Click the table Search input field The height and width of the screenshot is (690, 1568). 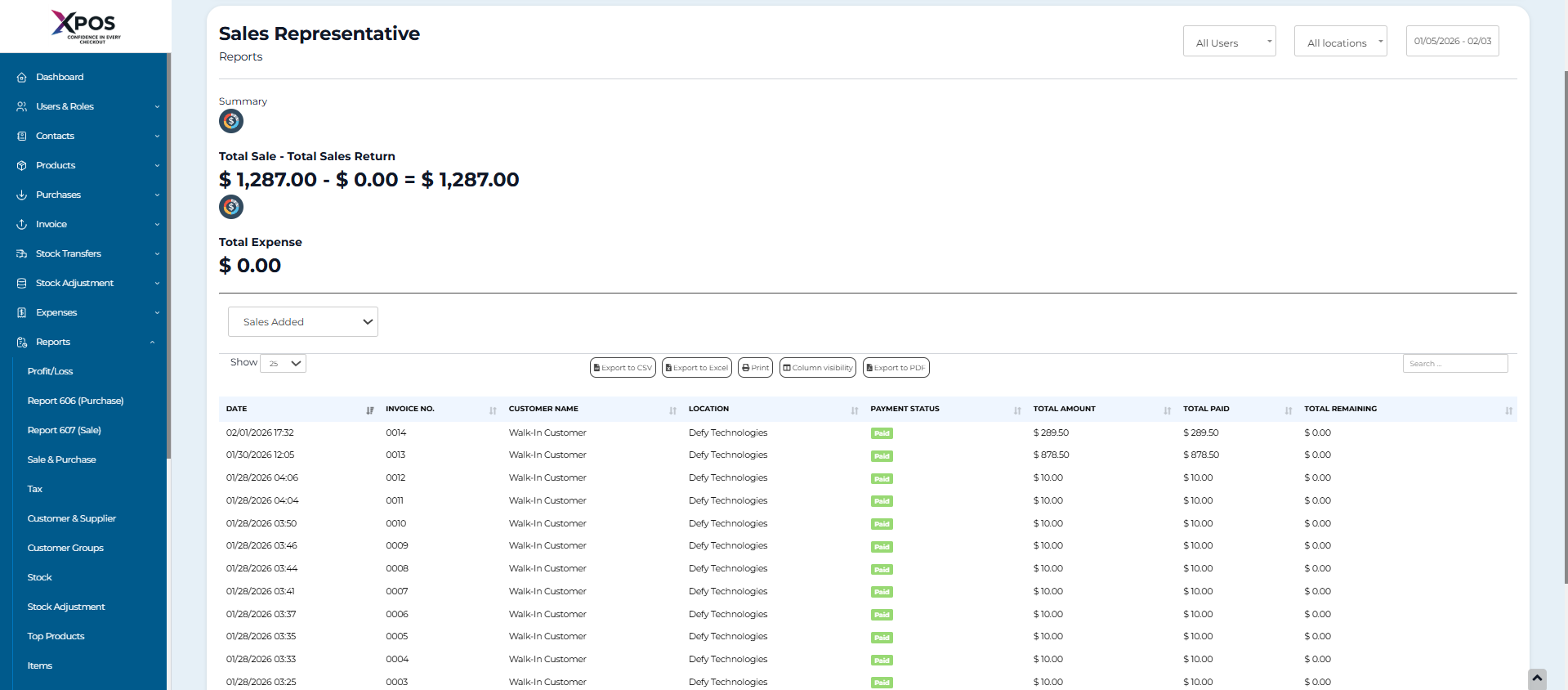click(x=1454, y=364)
